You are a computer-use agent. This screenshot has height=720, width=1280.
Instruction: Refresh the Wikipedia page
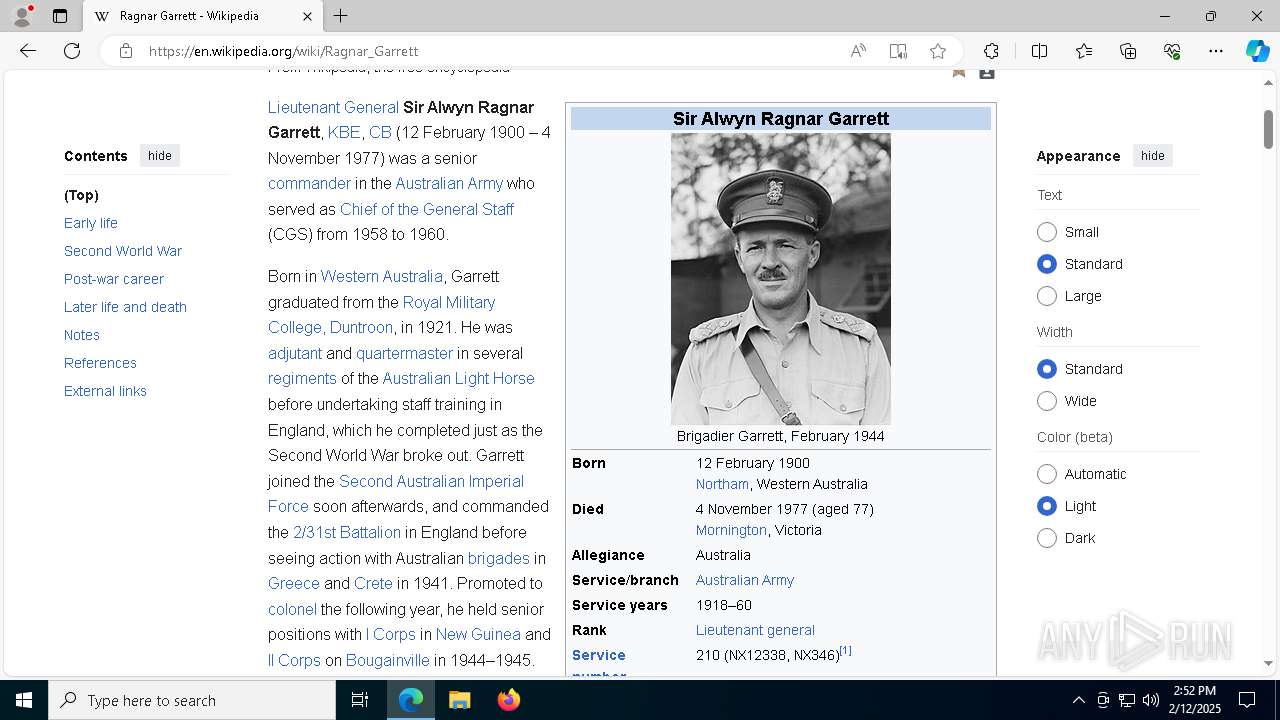[72, 51]
